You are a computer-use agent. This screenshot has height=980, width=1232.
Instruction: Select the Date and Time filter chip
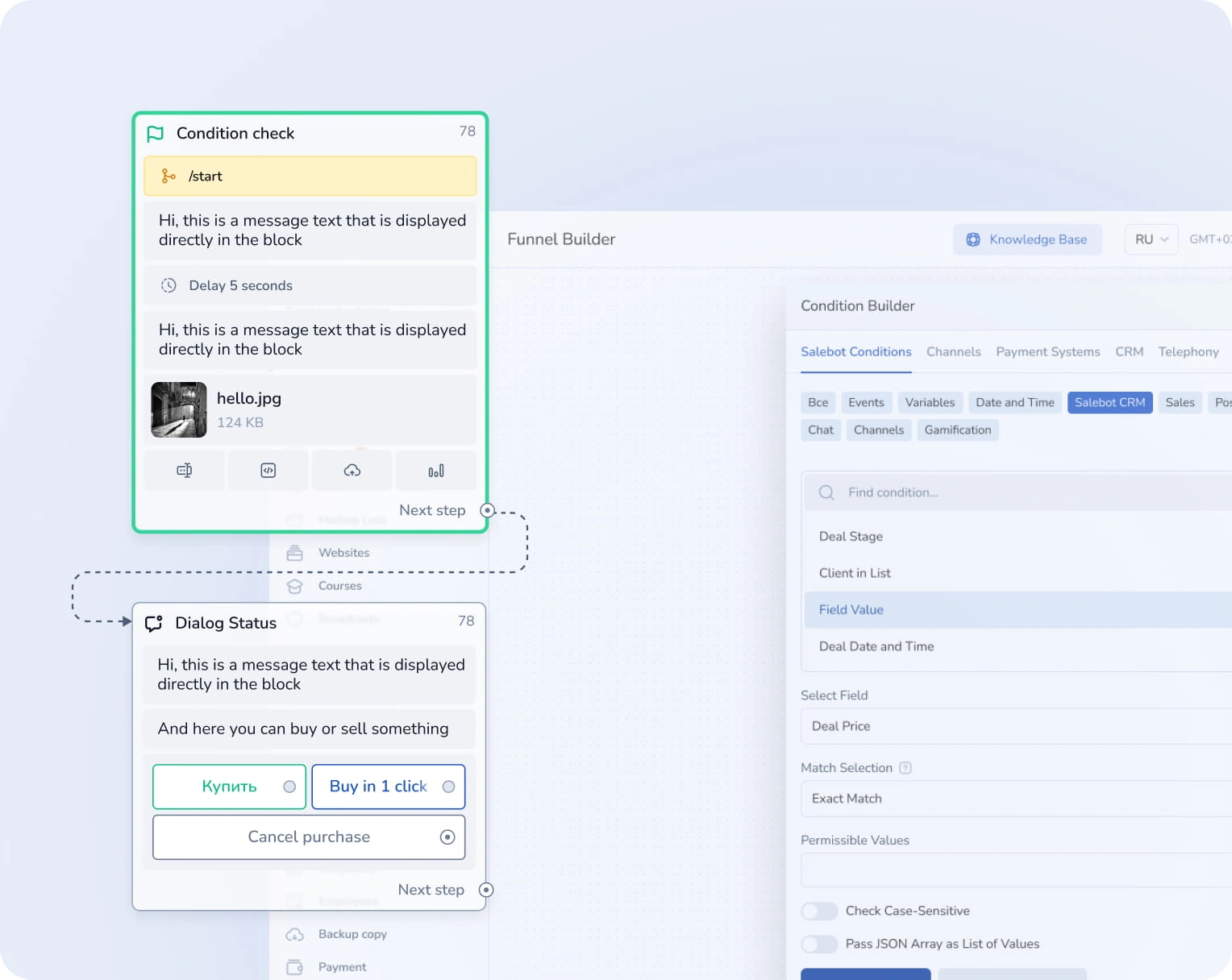[1015, 402]
